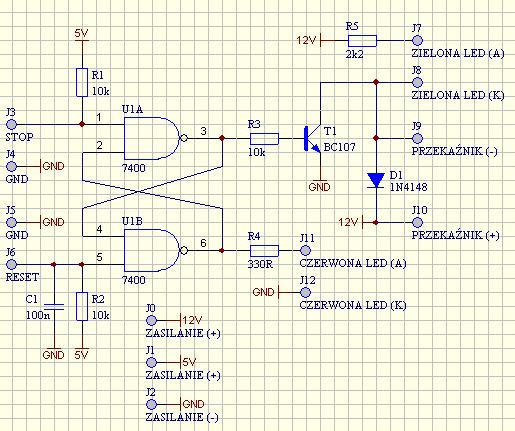Screen dimensions: 515x431
Task: Select the U1A NAND gate symbol
Action: click(x=155, y=138)
